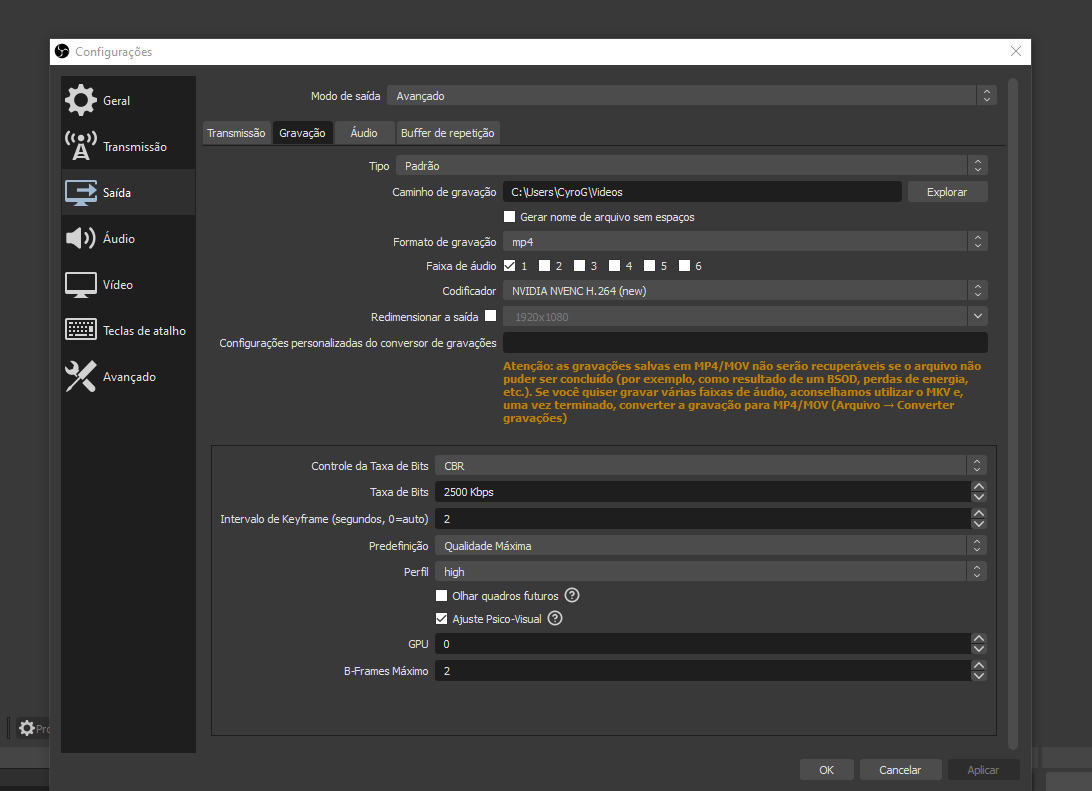Viewport: 1092px width, 791px height.
Task: Increase the B-Frames Máximo value
Action: click(x=978, y=666)
